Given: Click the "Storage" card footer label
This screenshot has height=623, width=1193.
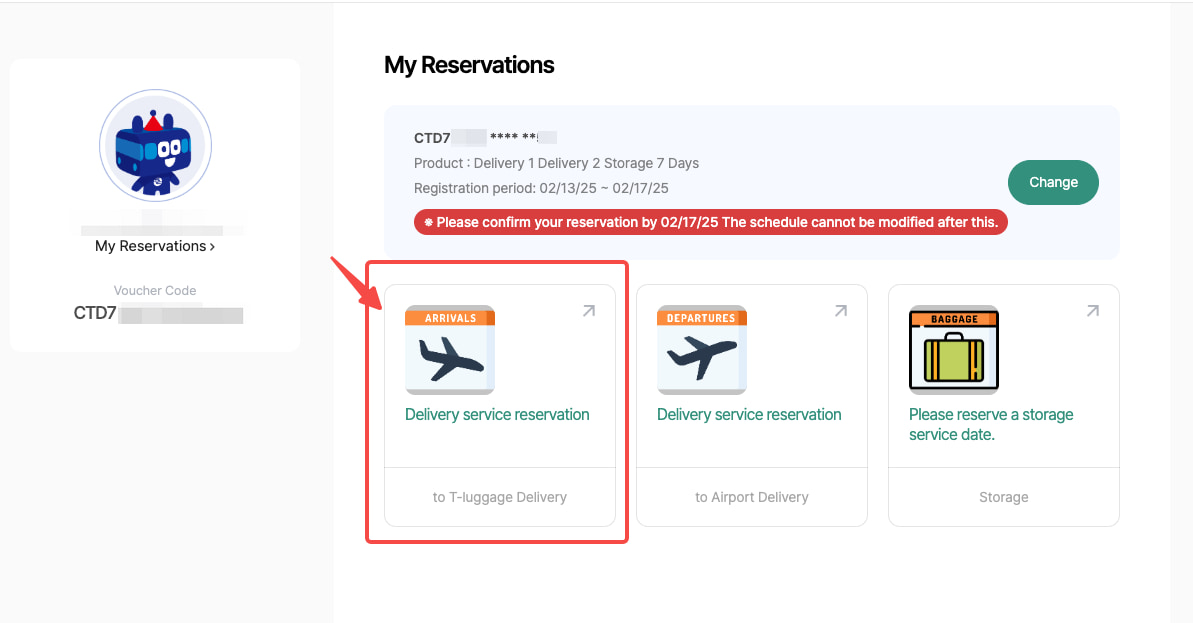Looking at the screenshot, I should [x=1004, y=497].
